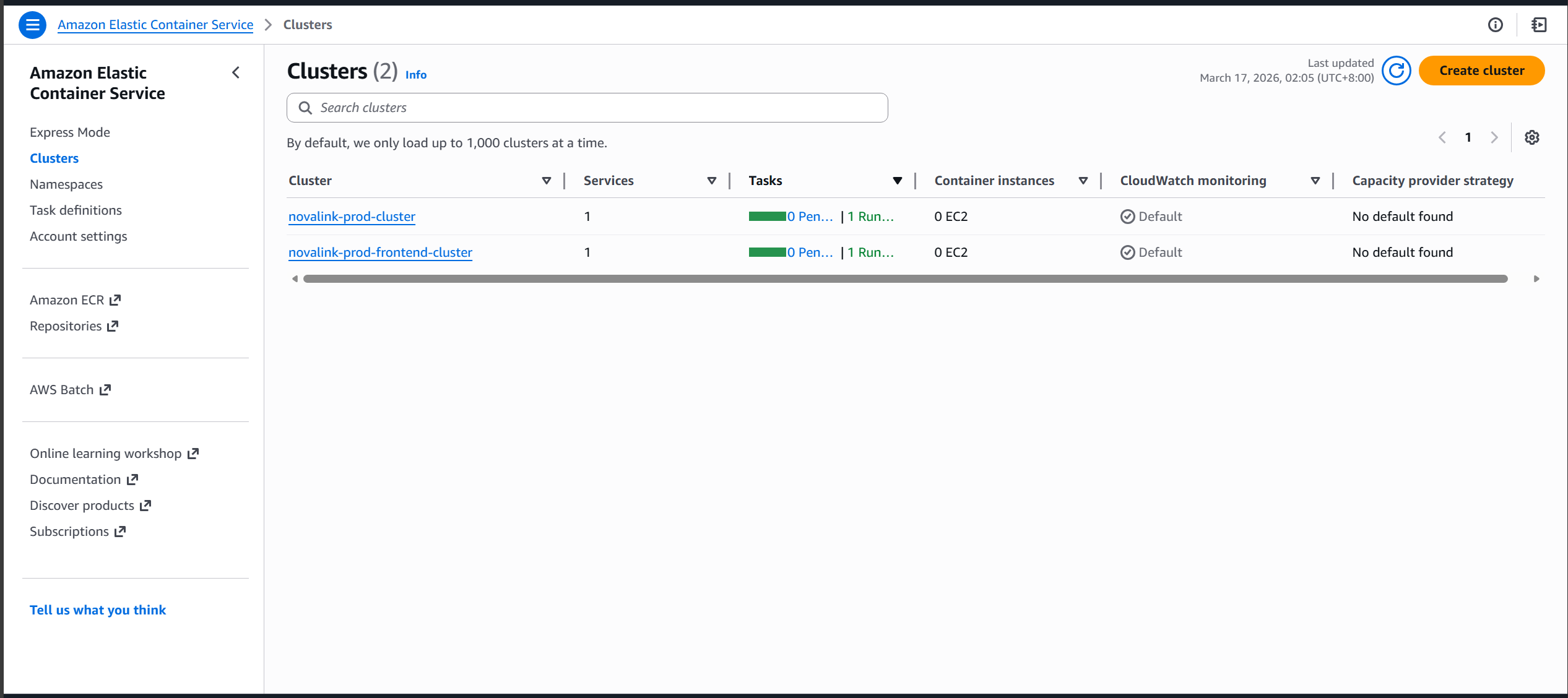1568x698 pixels.
Task: Click the refresh clusters icon
Action: click(x=1396, y=71)
